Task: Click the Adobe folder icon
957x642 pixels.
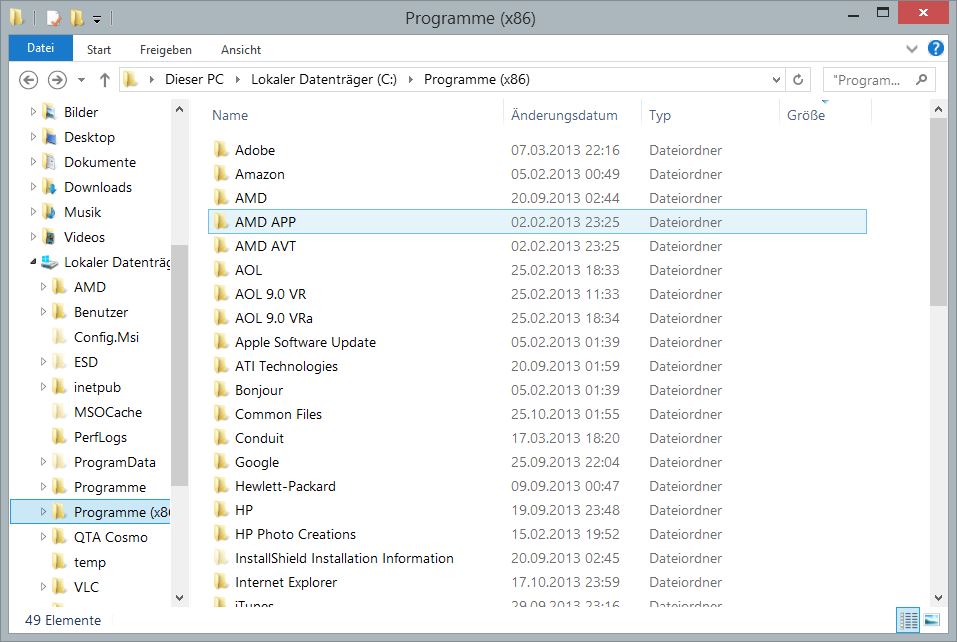Action: point(221,150)
